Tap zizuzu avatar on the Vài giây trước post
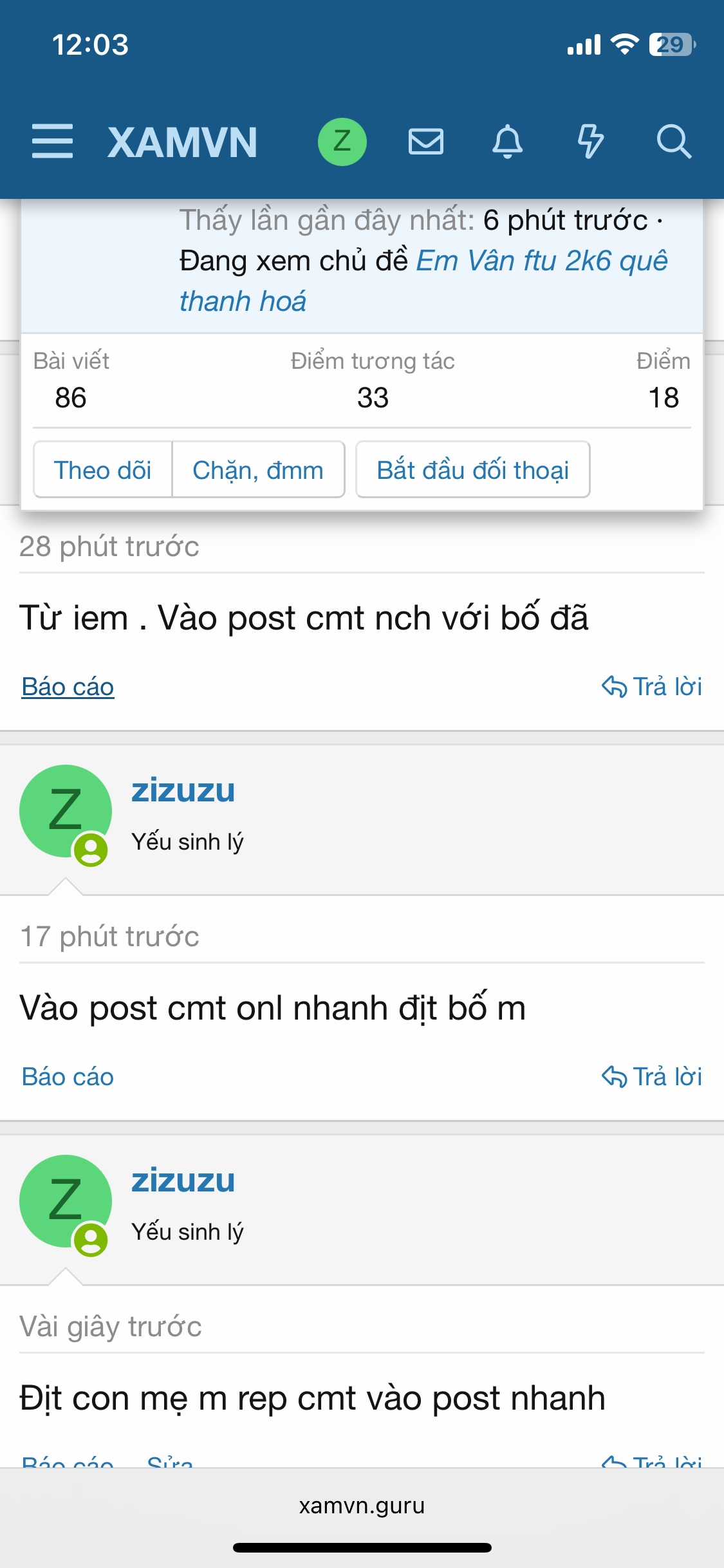The height and width of the screenshot is (1568, 724). (66, 1202)
